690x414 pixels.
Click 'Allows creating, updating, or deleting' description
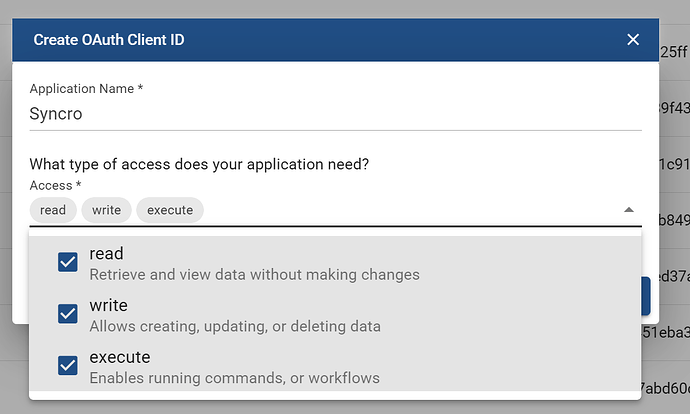coord(235,326)
